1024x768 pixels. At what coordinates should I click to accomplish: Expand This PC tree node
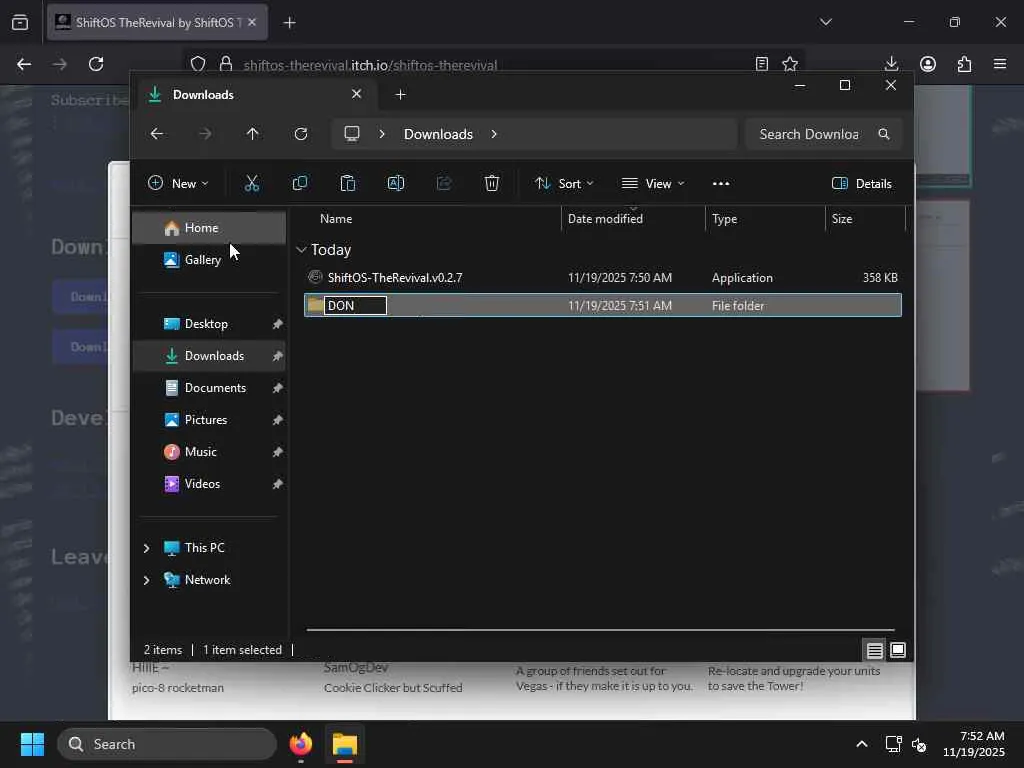point(146,548)
